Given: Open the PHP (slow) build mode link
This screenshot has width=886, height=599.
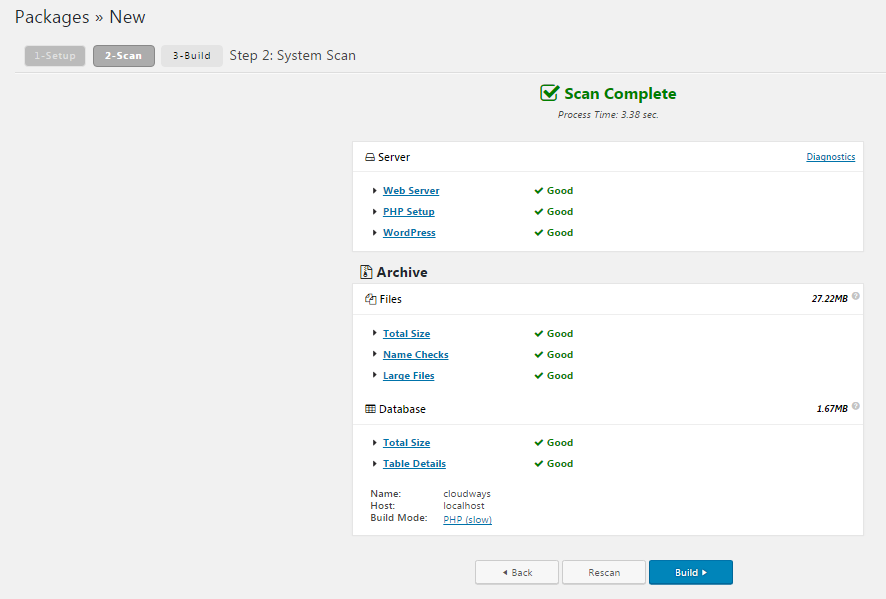Looking at the screenshot, I should point(467,520).
